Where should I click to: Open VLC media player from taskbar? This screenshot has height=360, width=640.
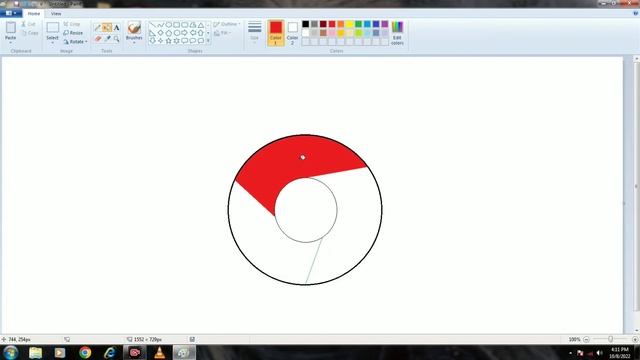point(160,352)
